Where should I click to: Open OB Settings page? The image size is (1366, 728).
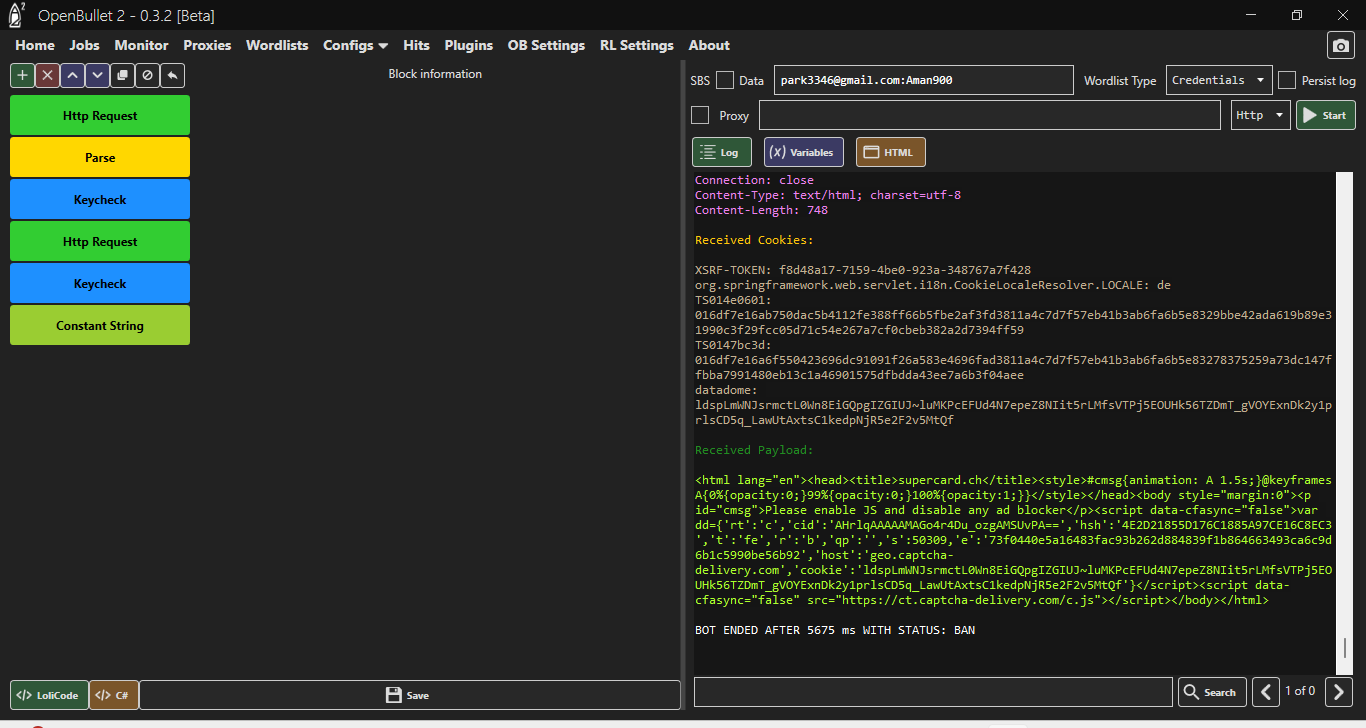546,45
